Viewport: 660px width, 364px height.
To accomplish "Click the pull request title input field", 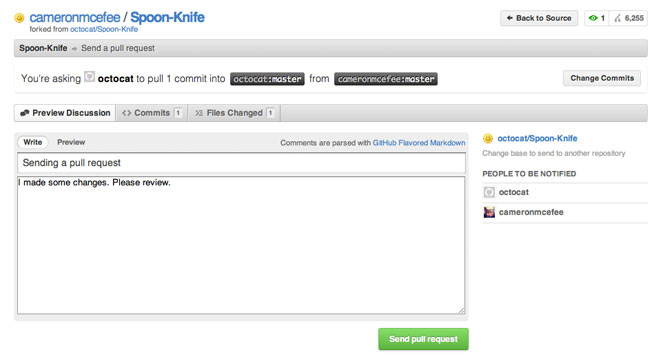I will [x=242, y=163].
